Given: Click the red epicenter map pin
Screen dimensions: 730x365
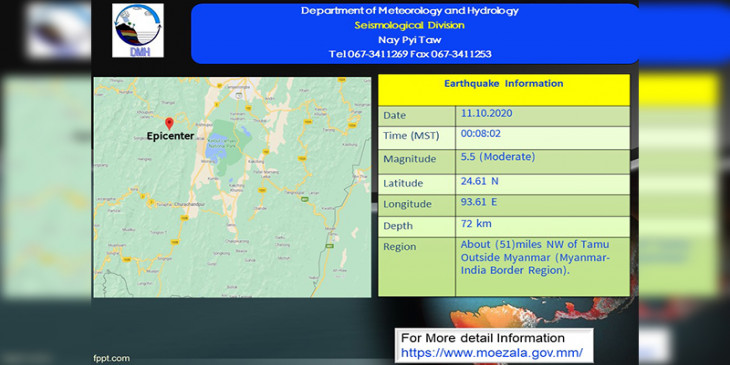Looking at the screenshot, I should pyautogui.click(x=169, y=123).
